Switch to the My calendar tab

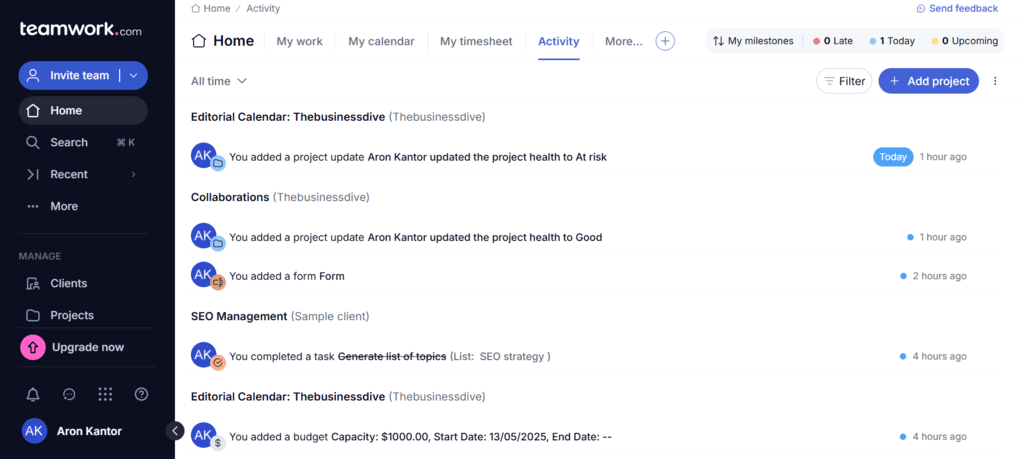(381, 41)
